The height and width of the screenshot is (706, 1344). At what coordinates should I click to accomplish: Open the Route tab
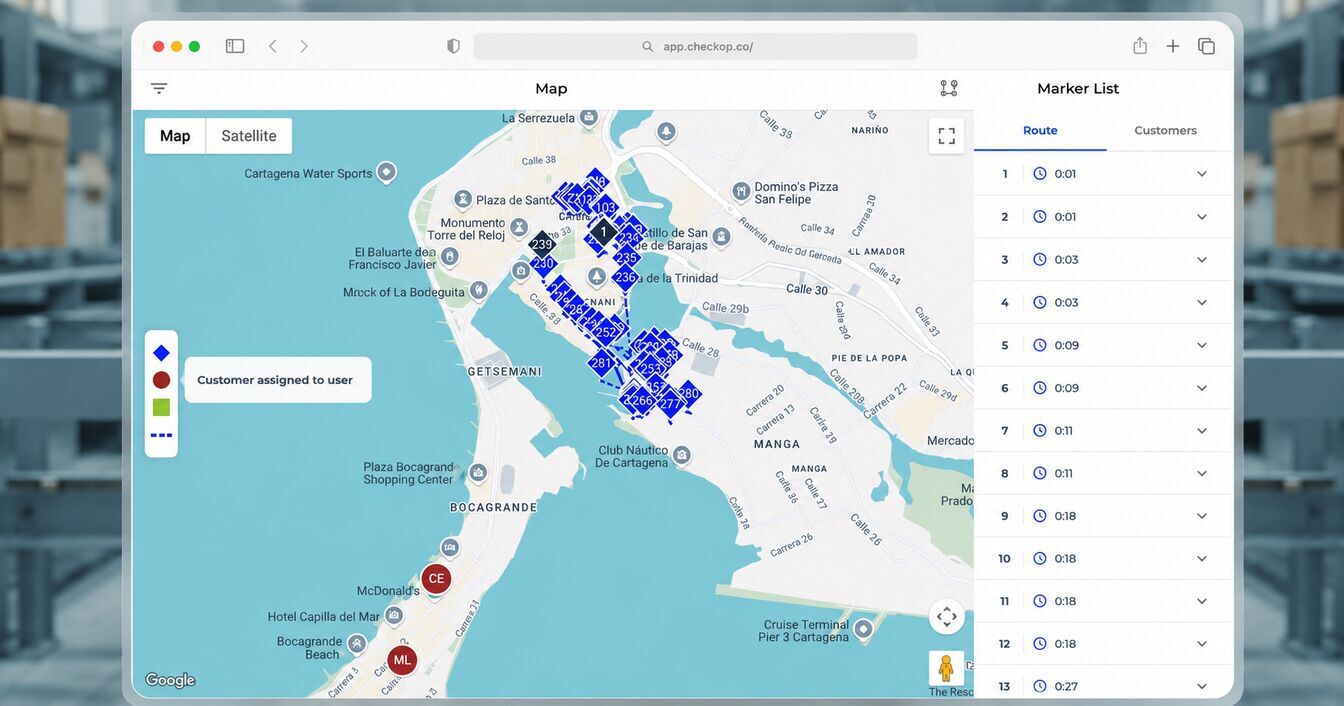(x=1040, y=130)
